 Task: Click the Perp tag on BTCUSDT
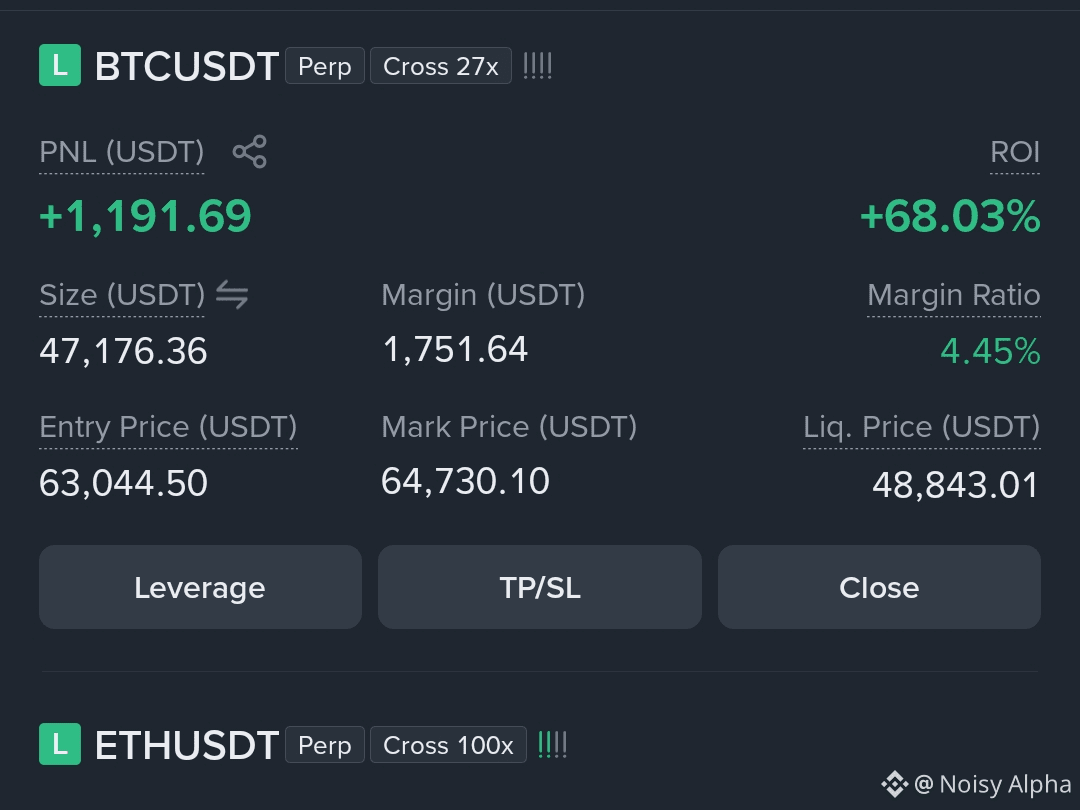(x=325, y=66)
